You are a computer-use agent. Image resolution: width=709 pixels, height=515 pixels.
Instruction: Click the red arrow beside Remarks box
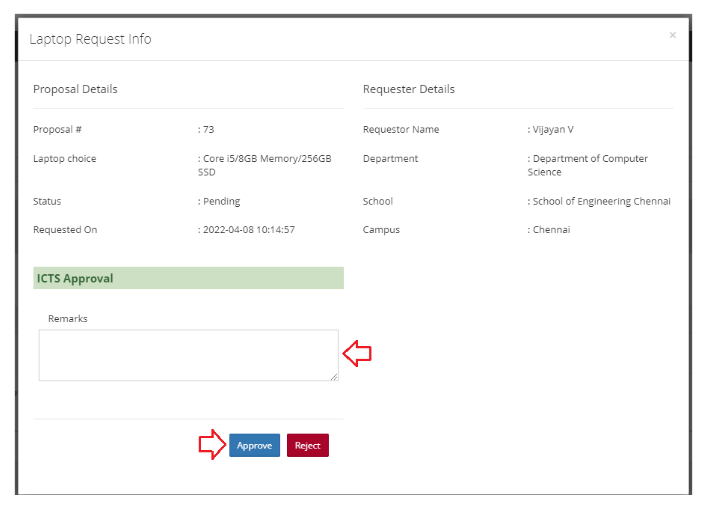[x=357, y=353]
